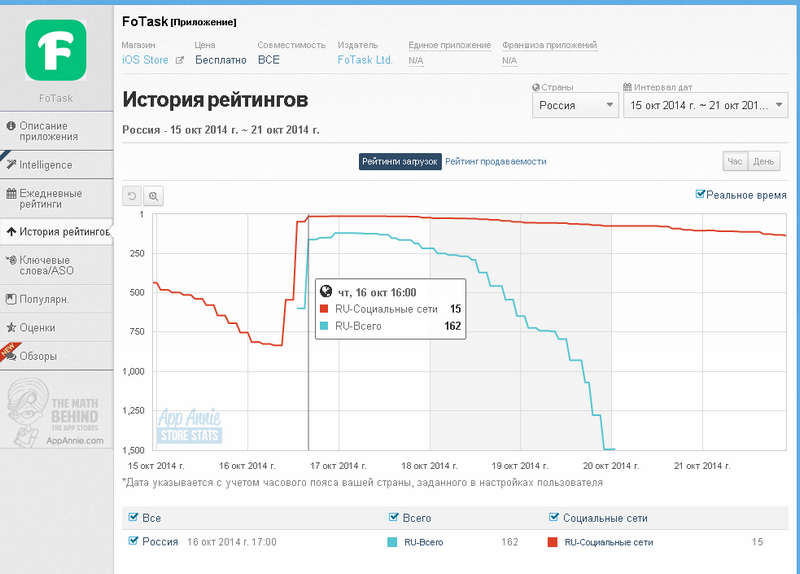Click the 16 окт 2014 г. 17:00 timestamp
The width and height of the screenshot is (800, 574).
(232, 542)
